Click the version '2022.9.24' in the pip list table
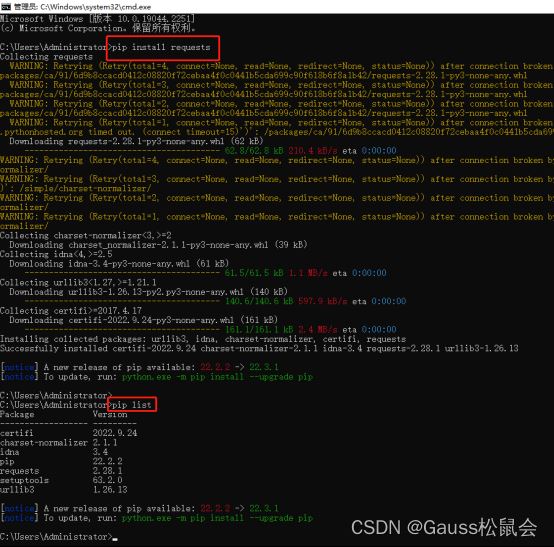Screen dimensions: 554x547 (115, 433)
